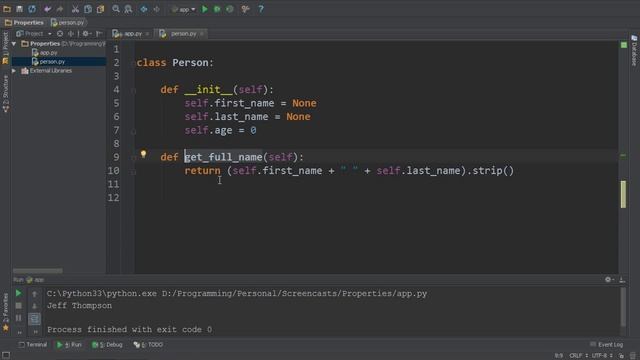Click the Properties breadcrumb in navigation bar
The height and width of the screenshot is (360, 640).
[24, 22]
